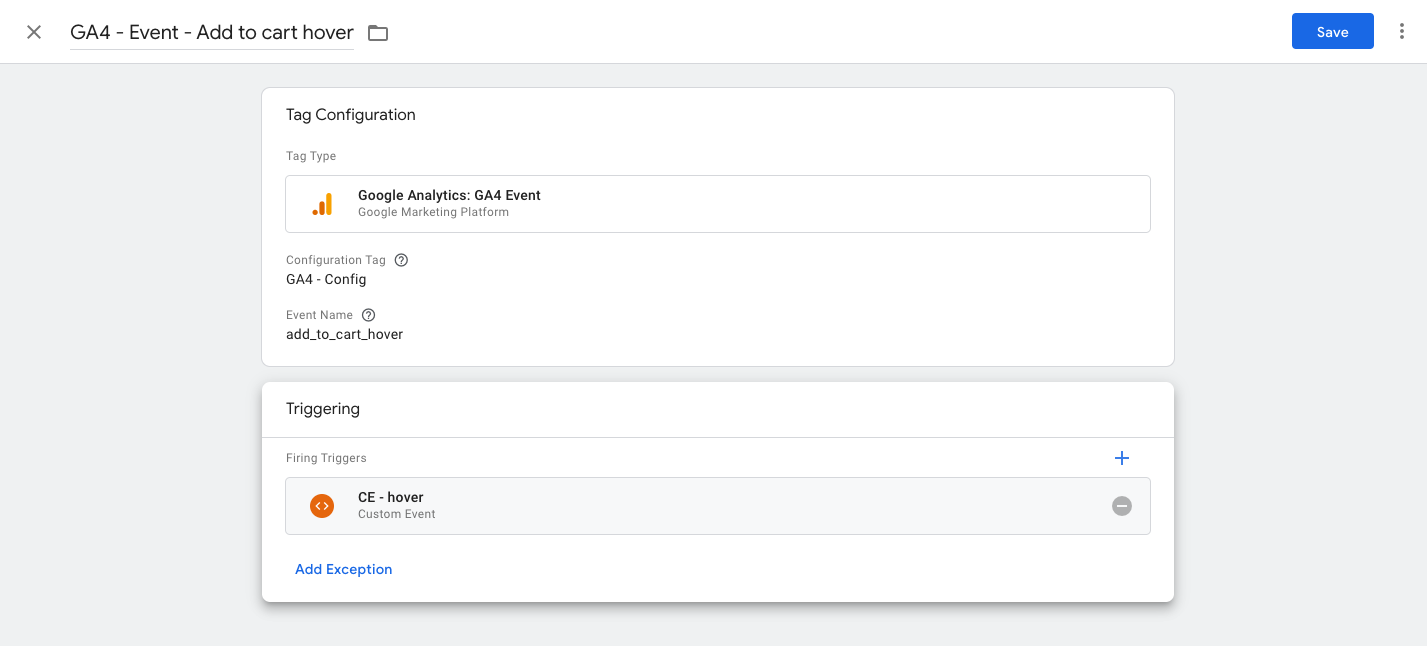Click the Tag Type label
The height and width of the screenshot is (646, 1427).
pyautogui.click(x=311, y=156)
